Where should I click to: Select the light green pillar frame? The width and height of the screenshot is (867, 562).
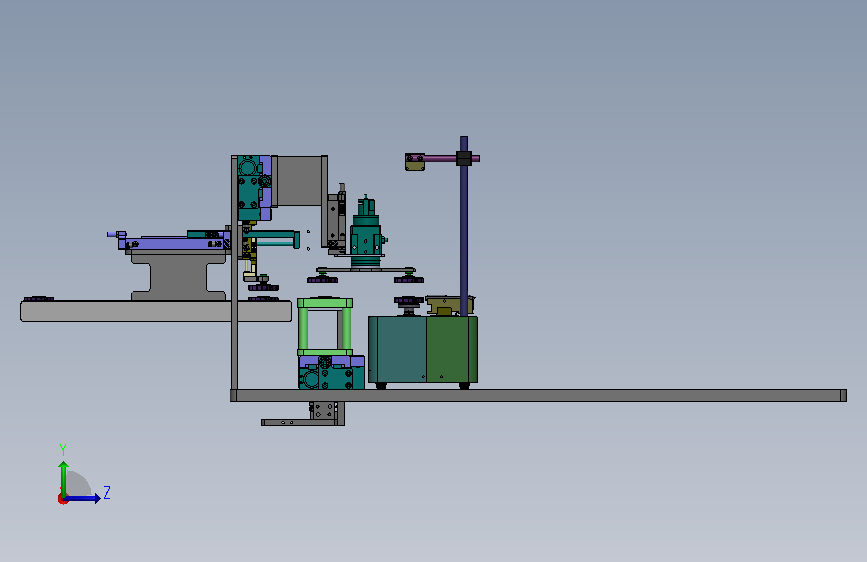[325, 327]
